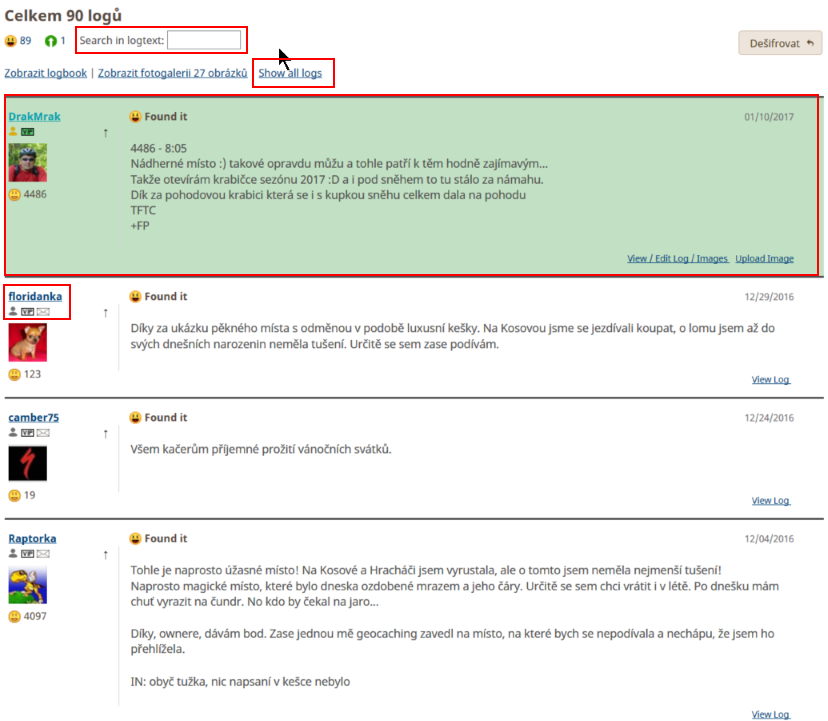Open the Show all logs link
The height and width of the screenshot is (721, 828).
tap(290, 74)
